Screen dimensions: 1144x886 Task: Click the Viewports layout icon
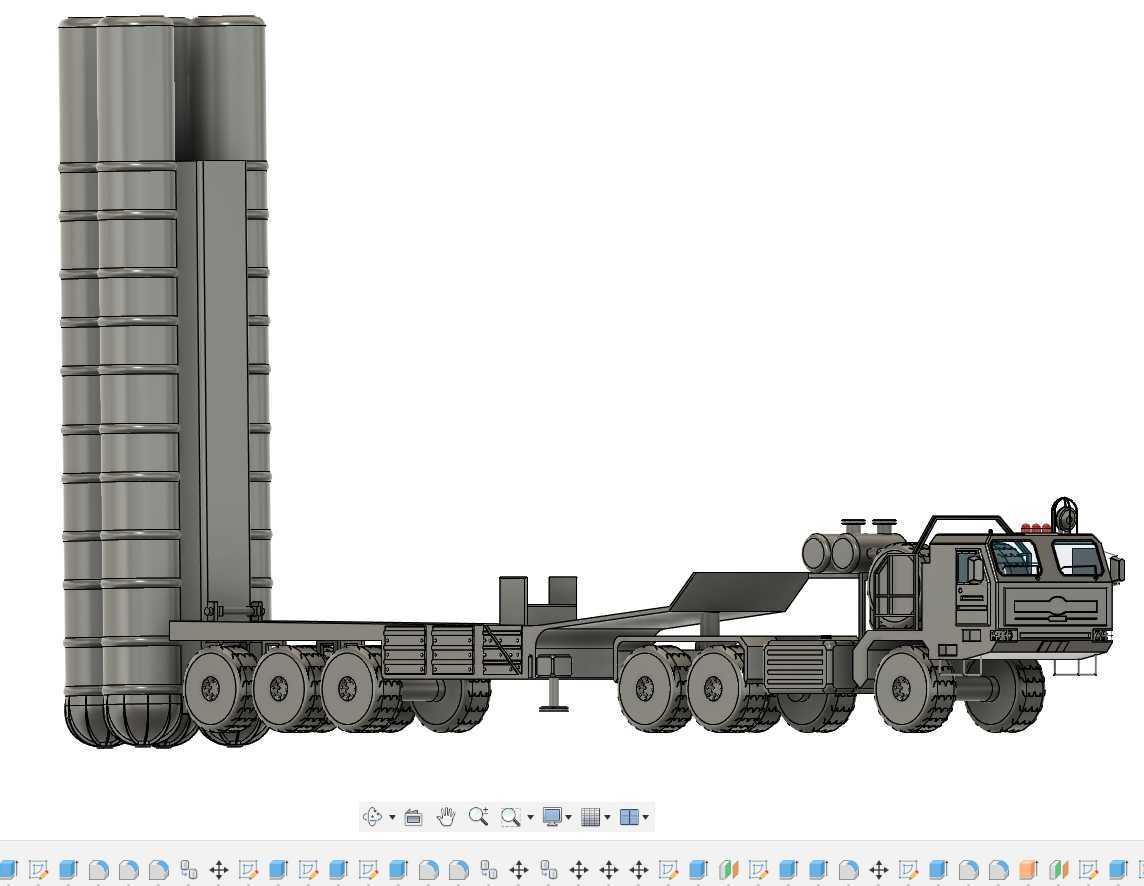click(x=629, y=817)
